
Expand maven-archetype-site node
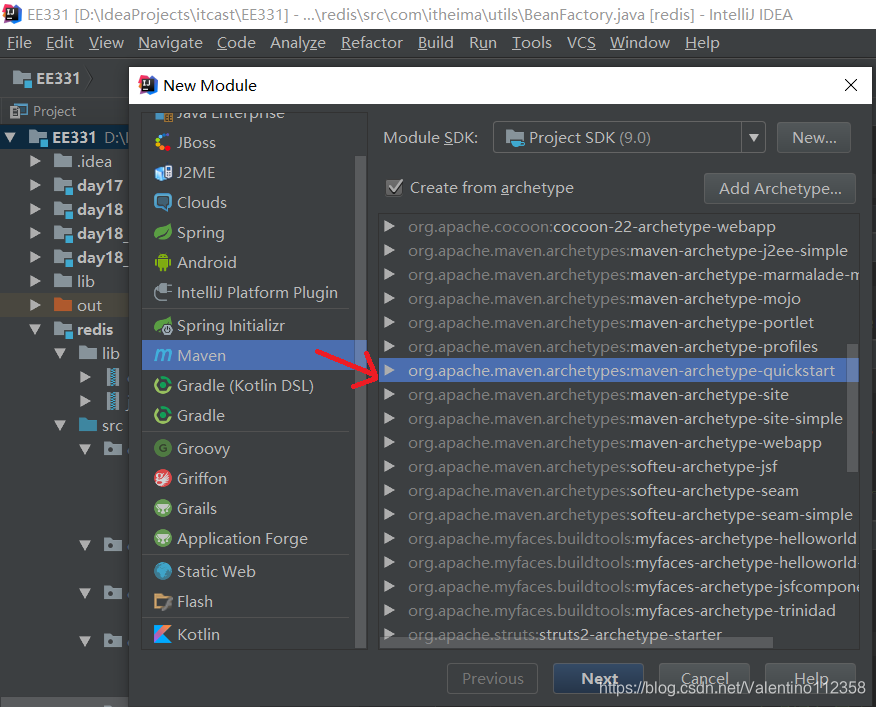tap(389, 394)
